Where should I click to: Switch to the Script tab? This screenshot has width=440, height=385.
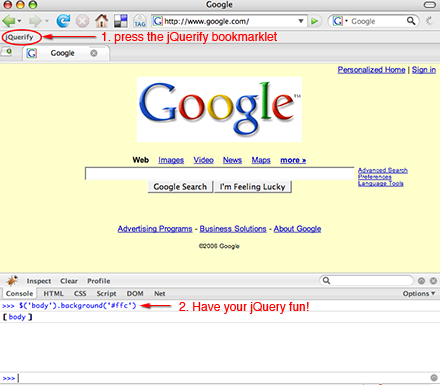point(106,294)
